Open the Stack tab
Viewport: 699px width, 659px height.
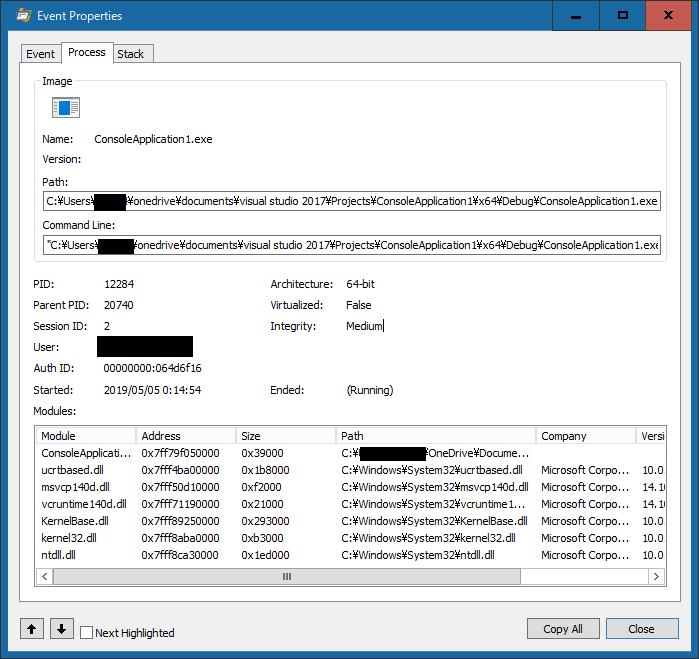click(x=131, y=54)
